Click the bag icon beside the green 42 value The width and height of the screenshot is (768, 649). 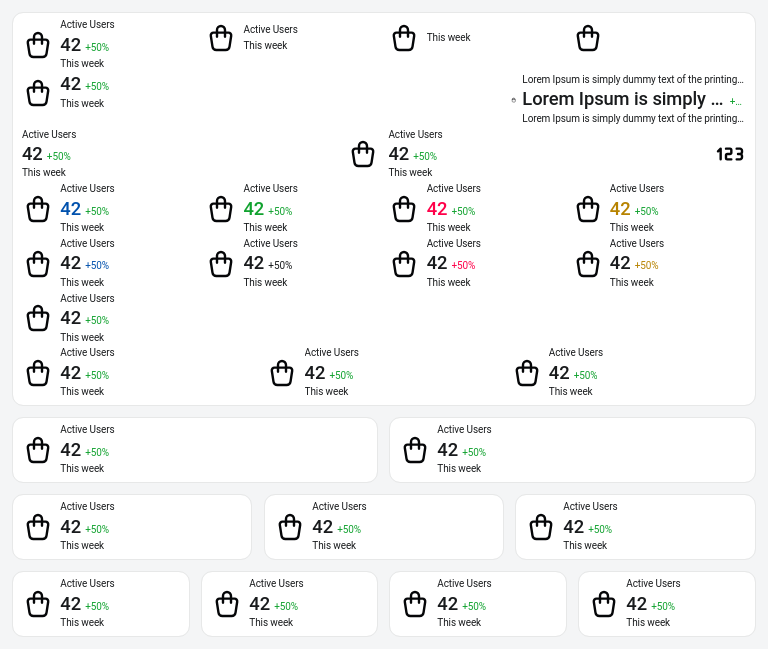click(221, 209)
